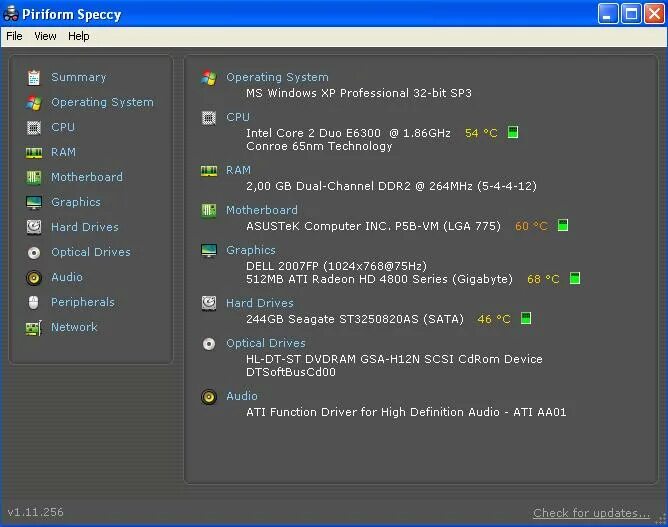The height and width of the screenshot is (527, 668).
Task: Click the RAM heading in summary panel
Action: click(239, 170)
